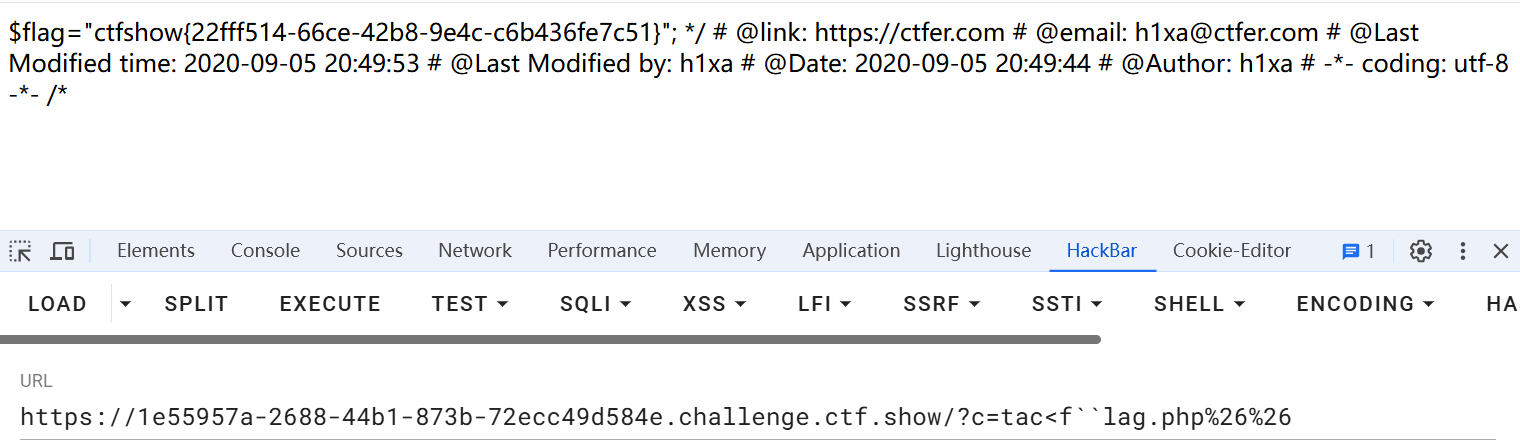1520x448 pixels.
Task: Click the SPLIT button
Action: tap(196, 304)
